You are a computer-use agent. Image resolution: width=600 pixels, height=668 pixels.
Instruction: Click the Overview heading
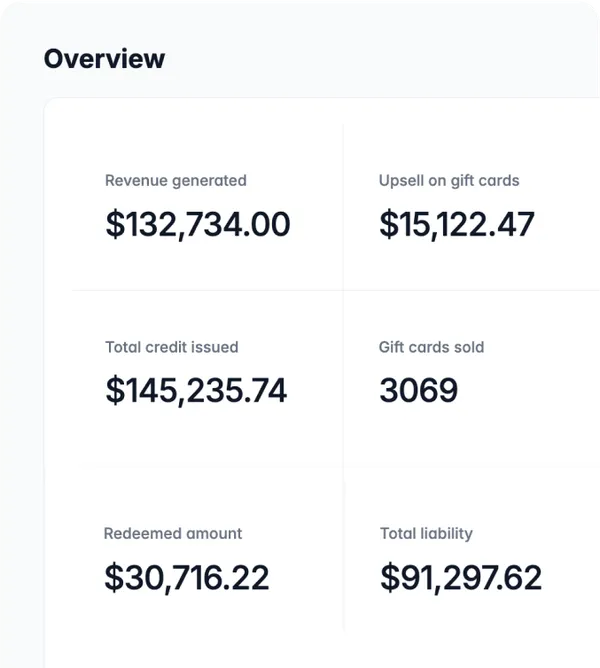coord(104,59)
